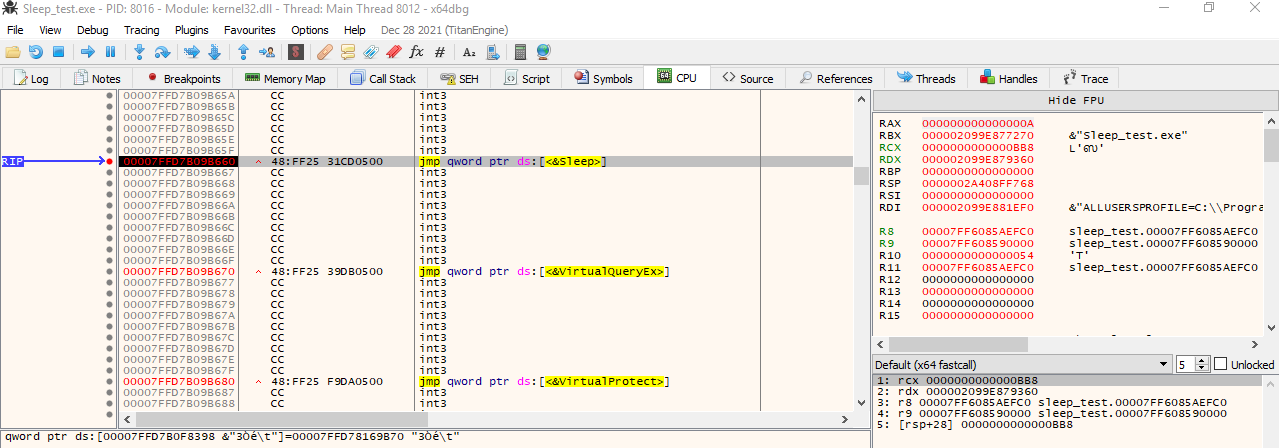Image resolution: width=1279 pixels, height=448 pixels.
Task: Open the Help menu
Action: coord(354,30)
